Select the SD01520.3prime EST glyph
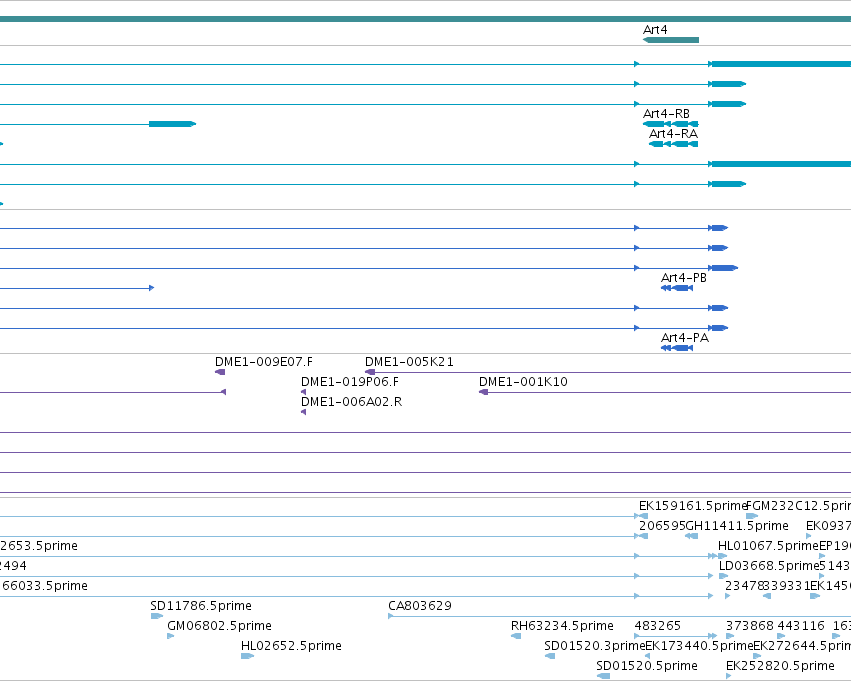Image resolution: width=851 pixels, height=681 pixels. point(550,657)
